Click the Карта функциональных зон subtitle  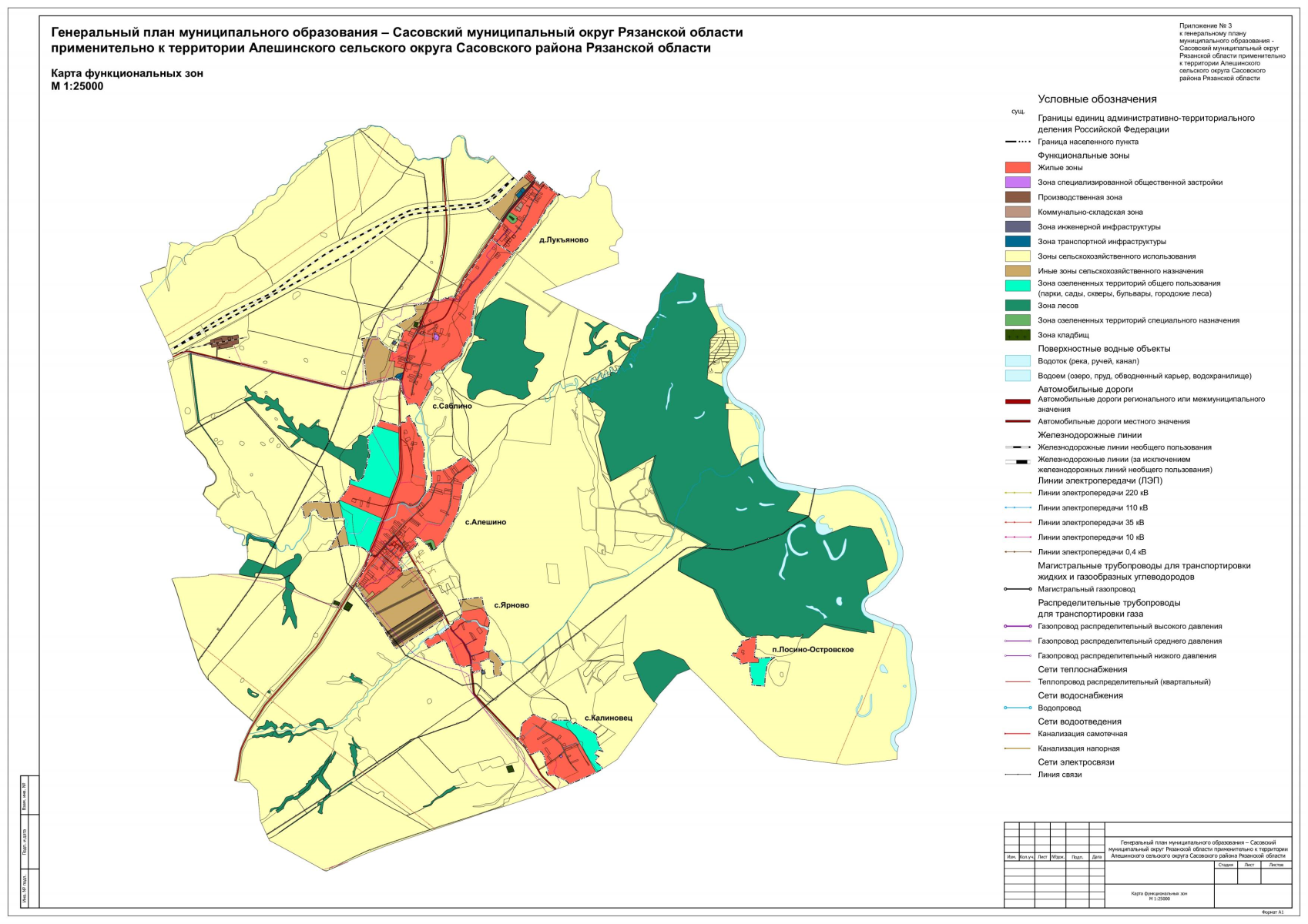tap(127, 74)
